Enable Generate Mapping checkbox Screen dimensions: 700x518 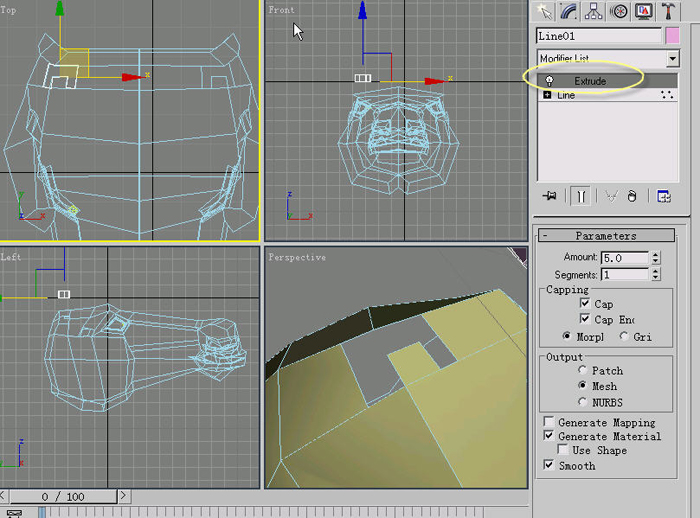pyautogui.click(x=549, y=422)
